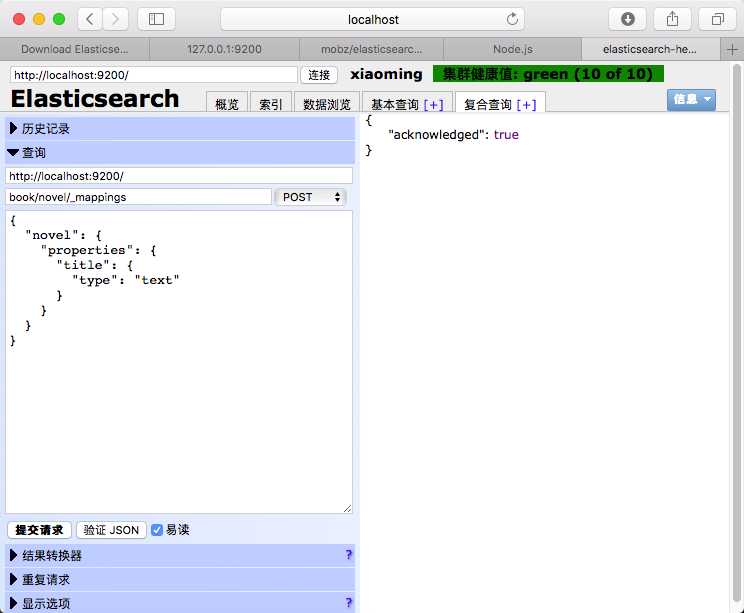The image size is (744, 613).
Task: Go back with Safari's back arrow
Action: (90, 19)
